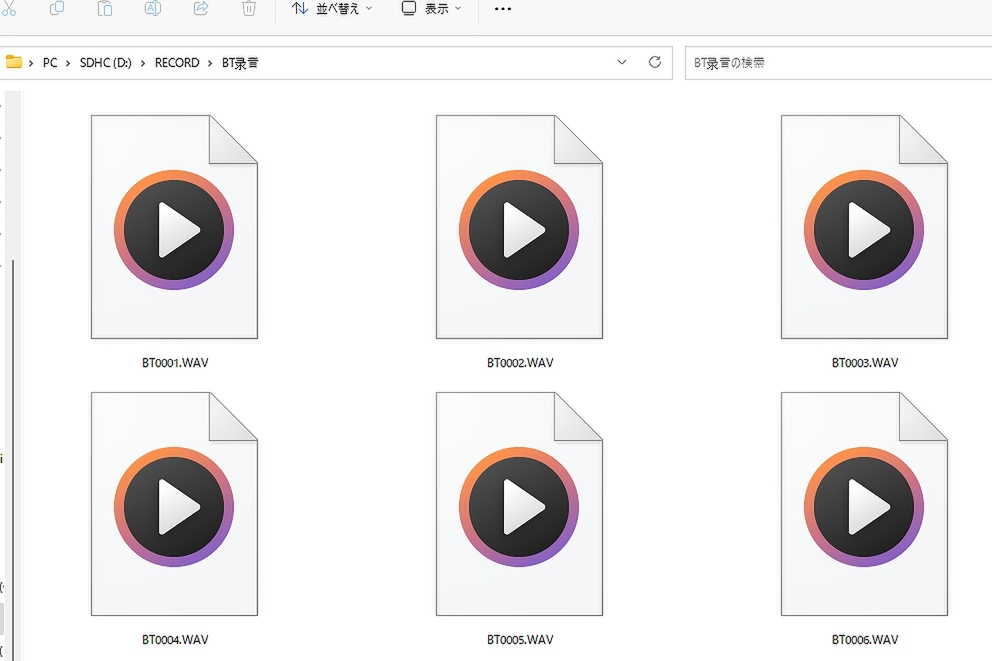This screenshot has width=992, height=661.
Task: Open the 表示 view dropdown
Action: click(432, 9)
